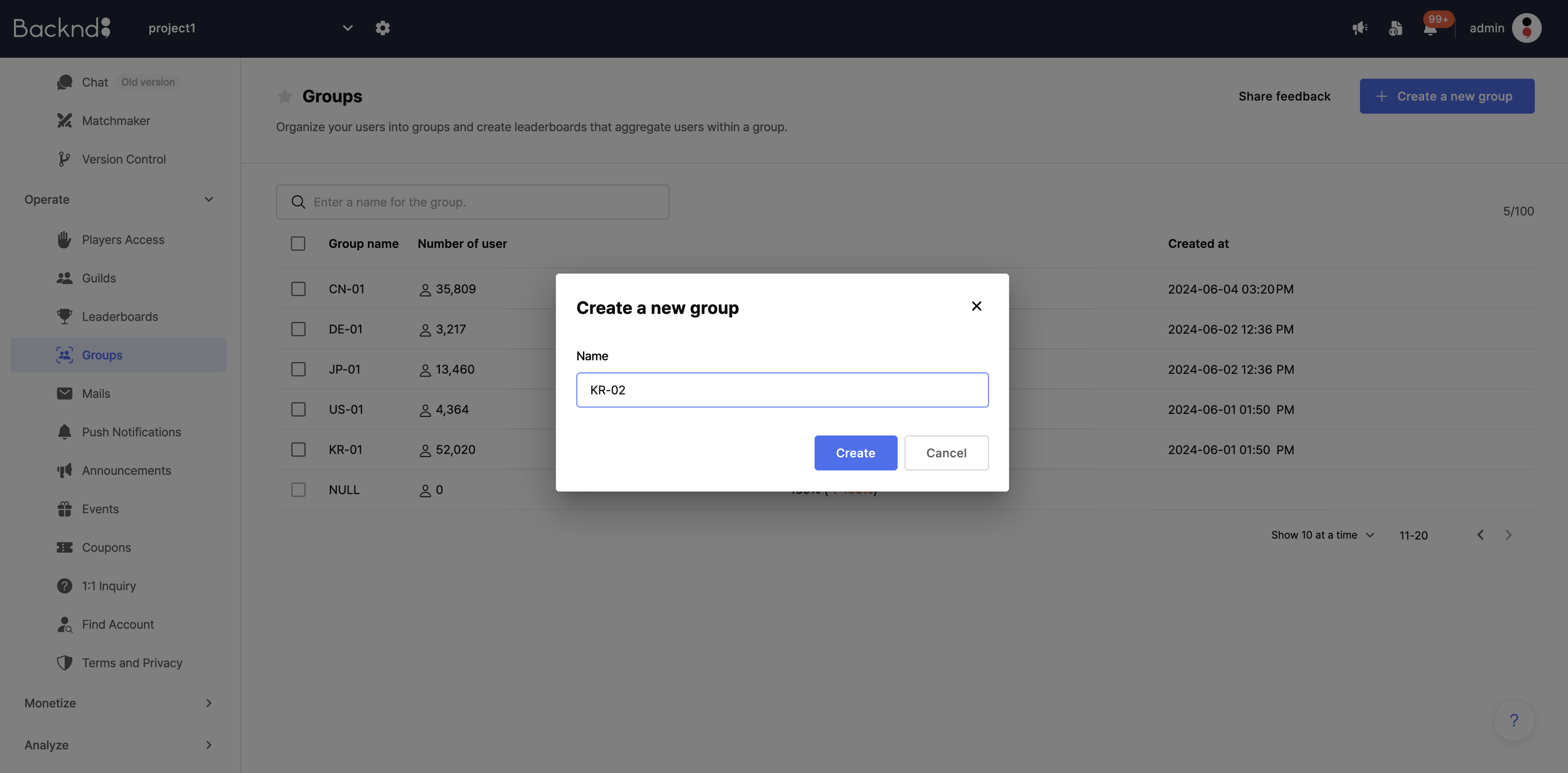The width and height of the screenshot is (1568, 773).
Task: Cancel the new group dialog
Action: [x=946, y=453]
